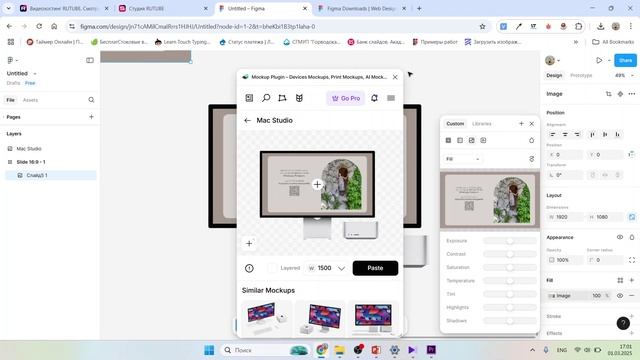
Task: Click the Windows Start button
Action: (x=209, y=350)
